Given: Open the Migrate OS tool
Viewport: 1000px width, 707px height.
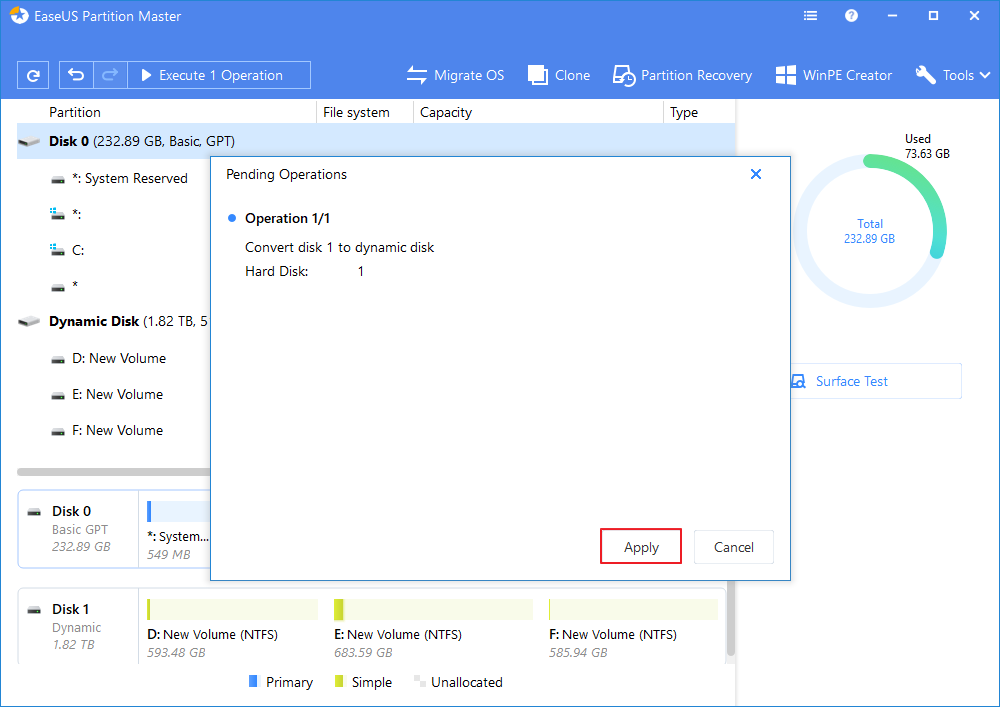Looking at the screenshot, I should [x=455, y=75].
